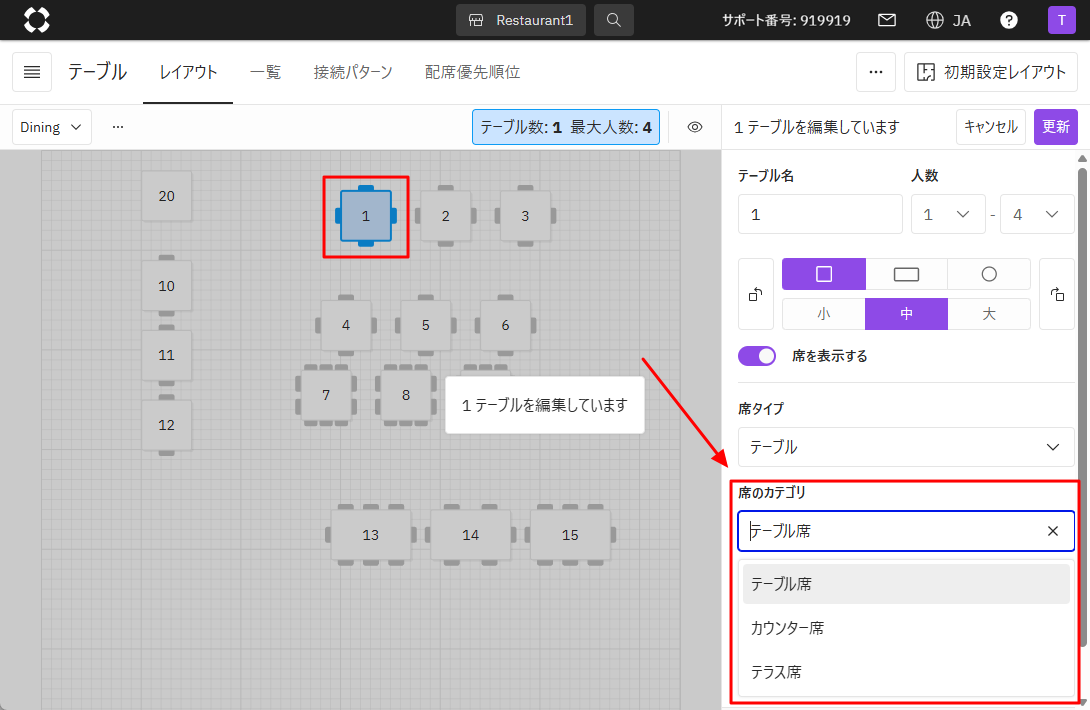Select table 2 on the layout

click(x=446, y=216)
